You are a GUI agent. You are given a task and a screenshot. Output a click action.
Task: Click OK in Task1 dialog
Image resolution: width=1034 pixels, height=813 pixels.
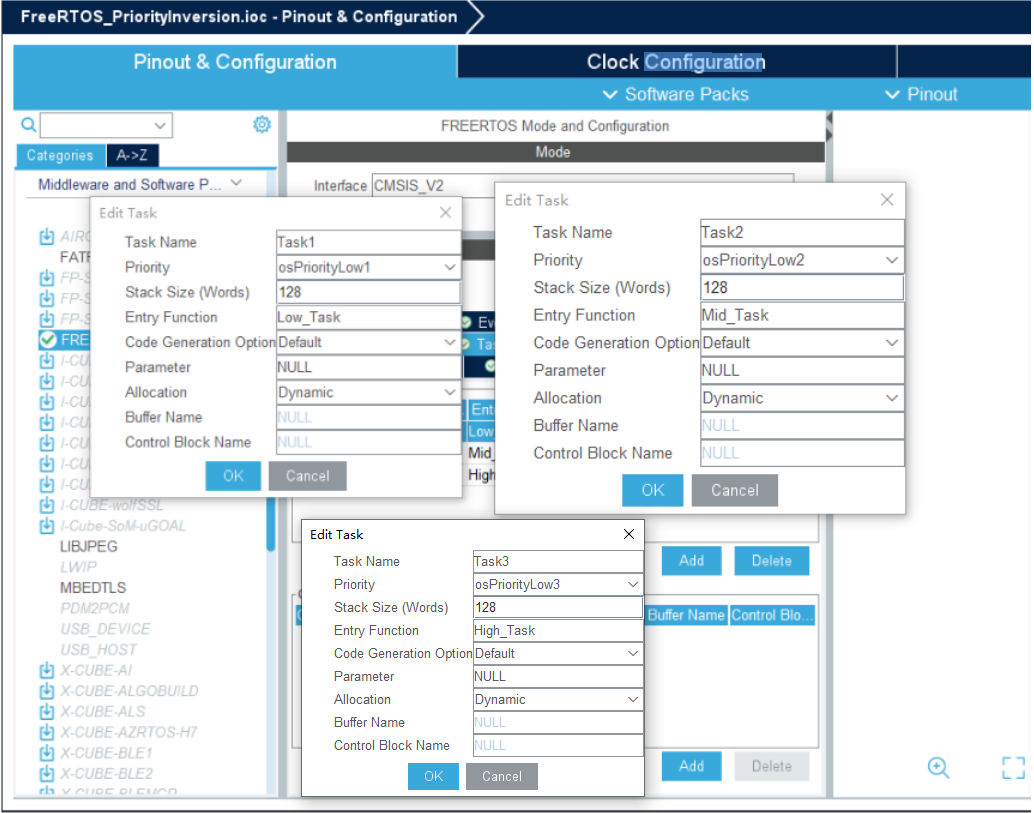[x=233, y=476]
